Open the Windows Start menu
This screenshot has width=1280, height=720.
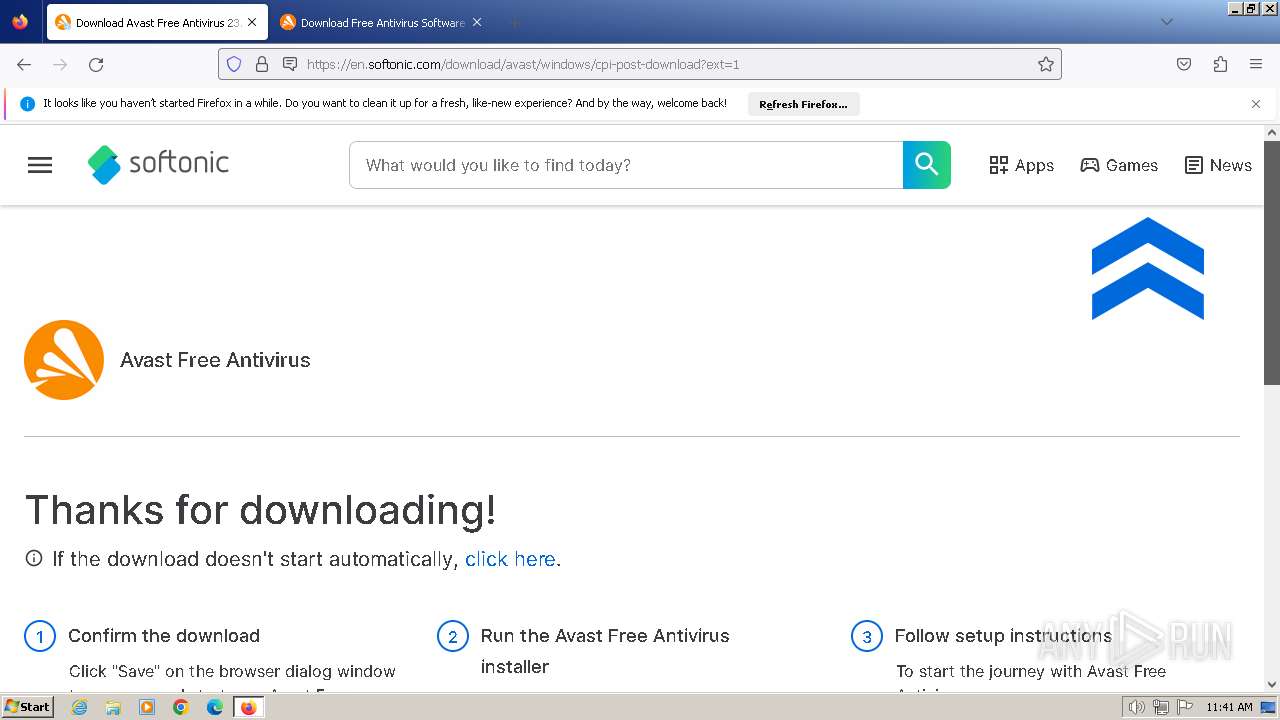pos(27,707)
